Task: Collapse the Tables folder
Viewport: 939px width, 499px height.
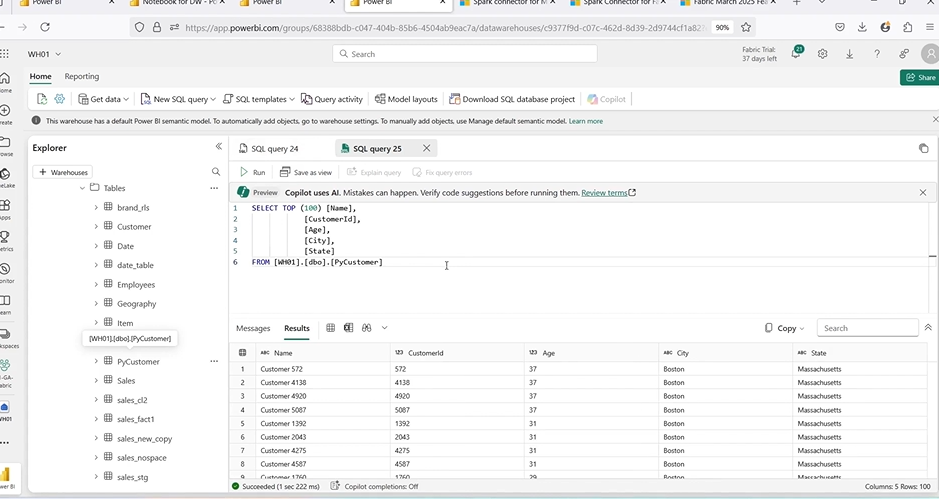Action: (x=82, y=188)
